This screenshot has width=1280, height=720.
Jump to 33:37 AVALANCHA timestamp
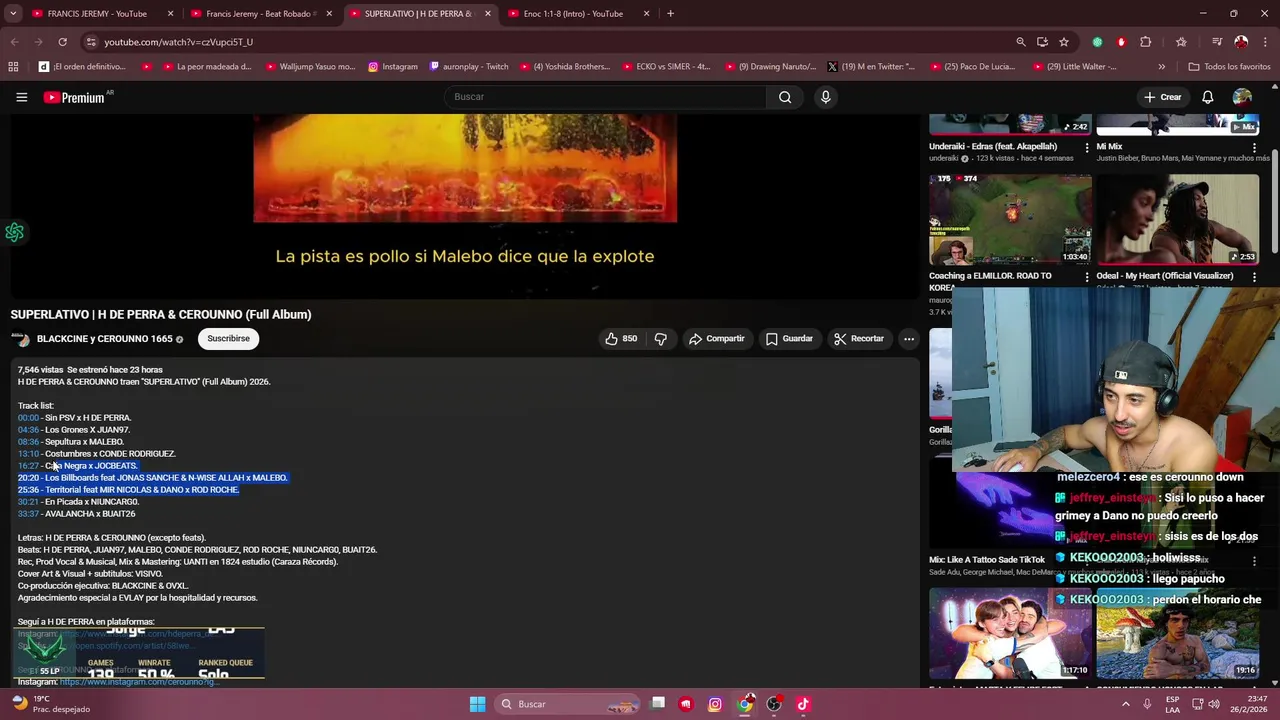[x=28, y=514]
